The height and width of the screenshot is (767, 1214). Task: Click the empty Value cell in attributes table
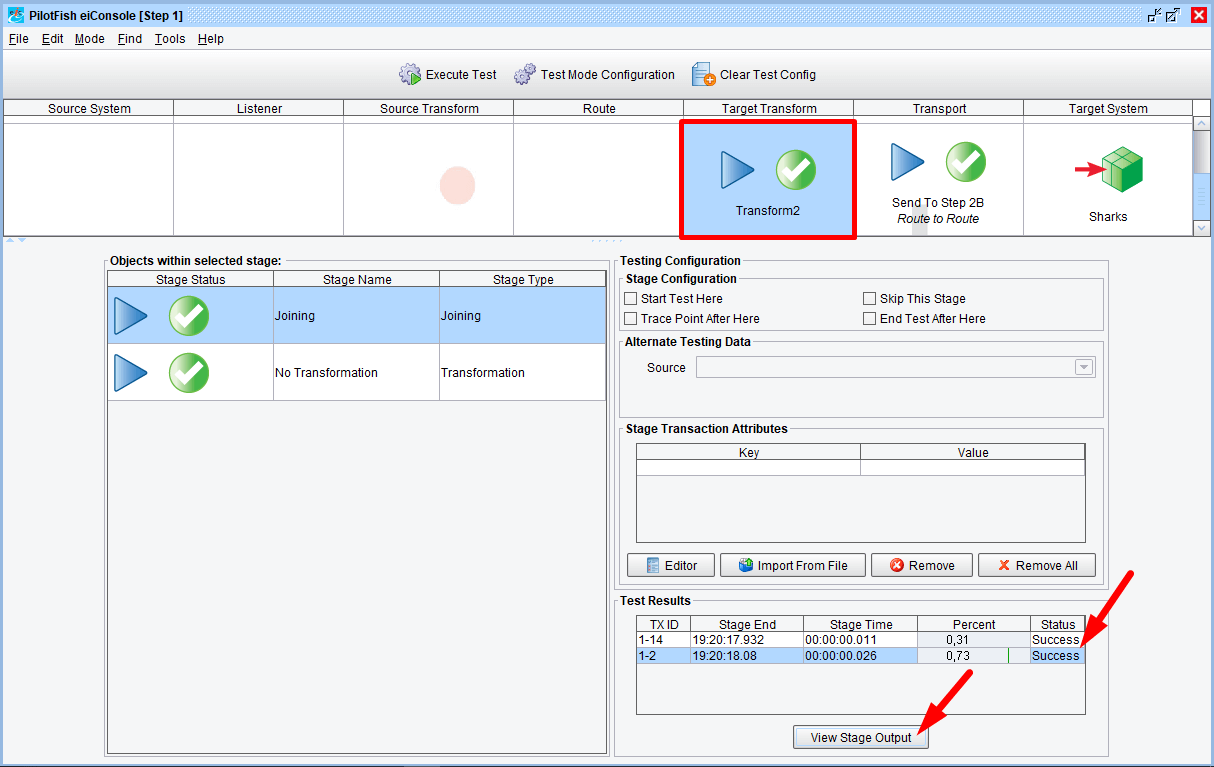[x=973, y=468]
